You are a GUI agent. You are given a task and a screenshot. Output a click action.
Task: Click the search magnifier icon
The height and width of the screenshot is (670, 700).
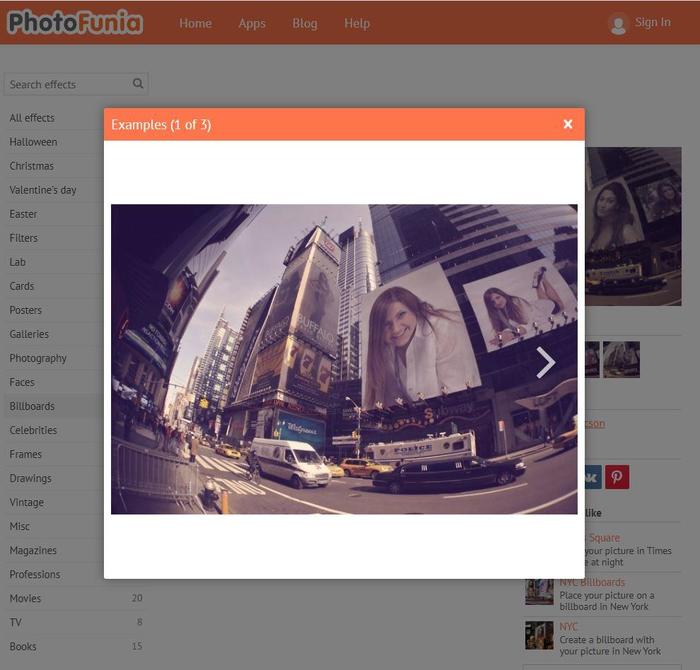pyautogui.click(x=138, y=83)
